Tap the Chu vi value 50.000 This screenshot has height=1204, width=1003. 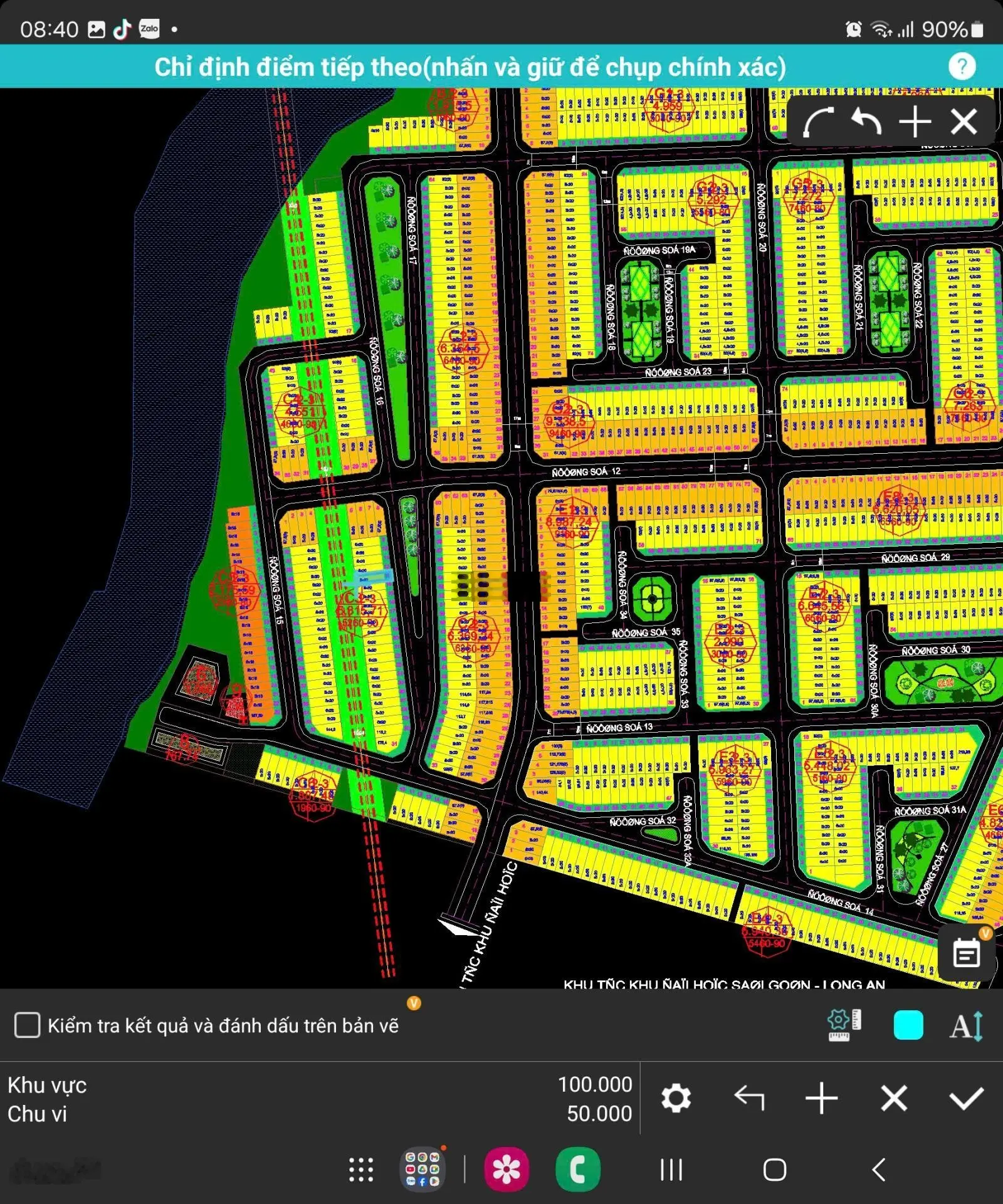[599, 1114]
